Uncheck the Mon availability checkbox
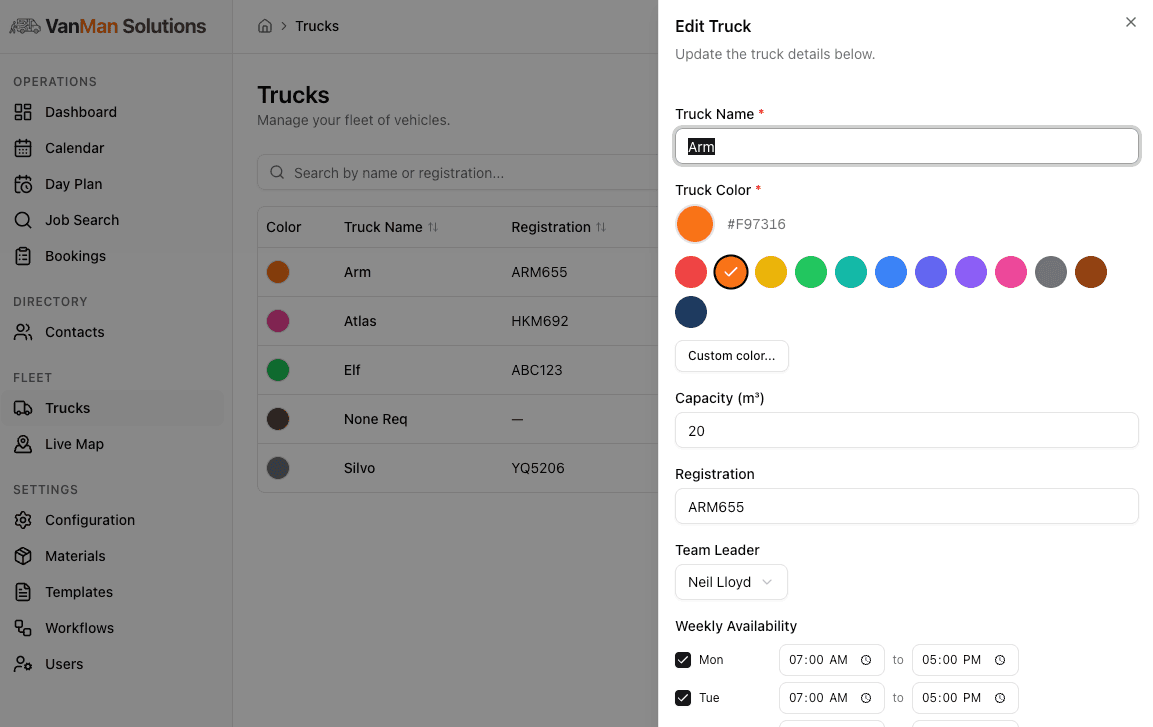This screenshot has height=727, width=1153. point(683,660)
